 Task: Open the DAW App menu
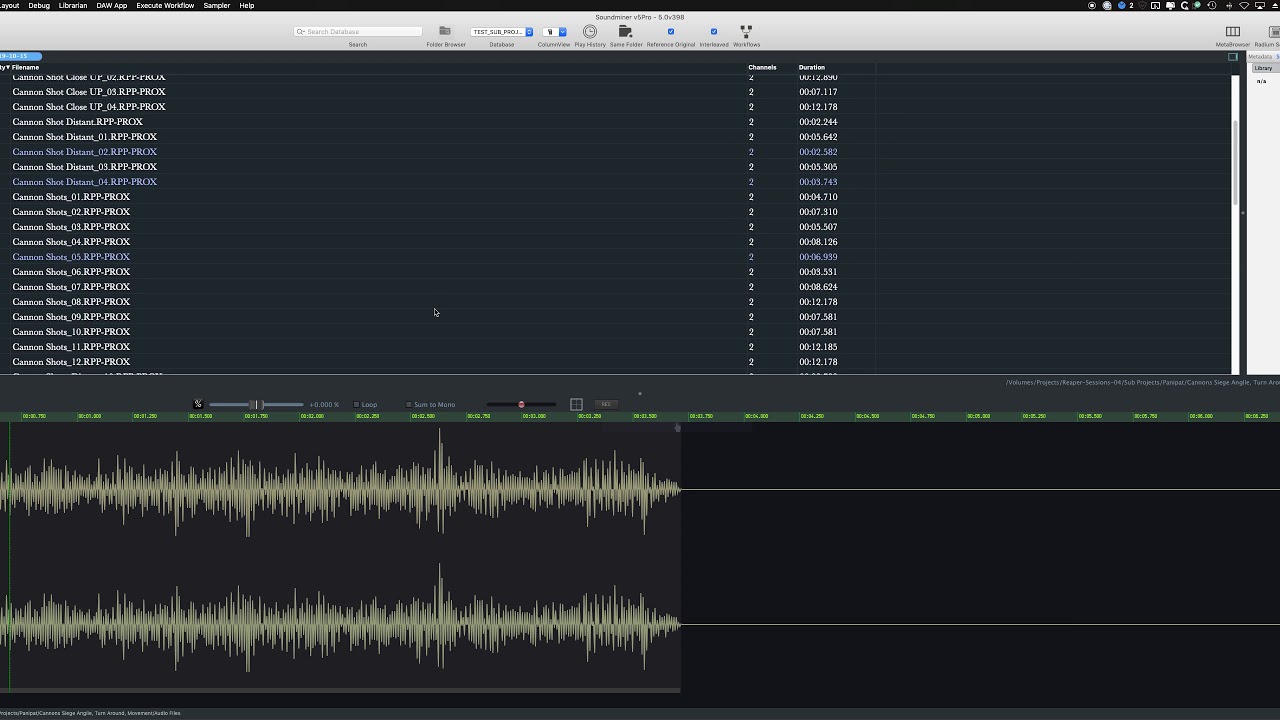click(112, 5)
